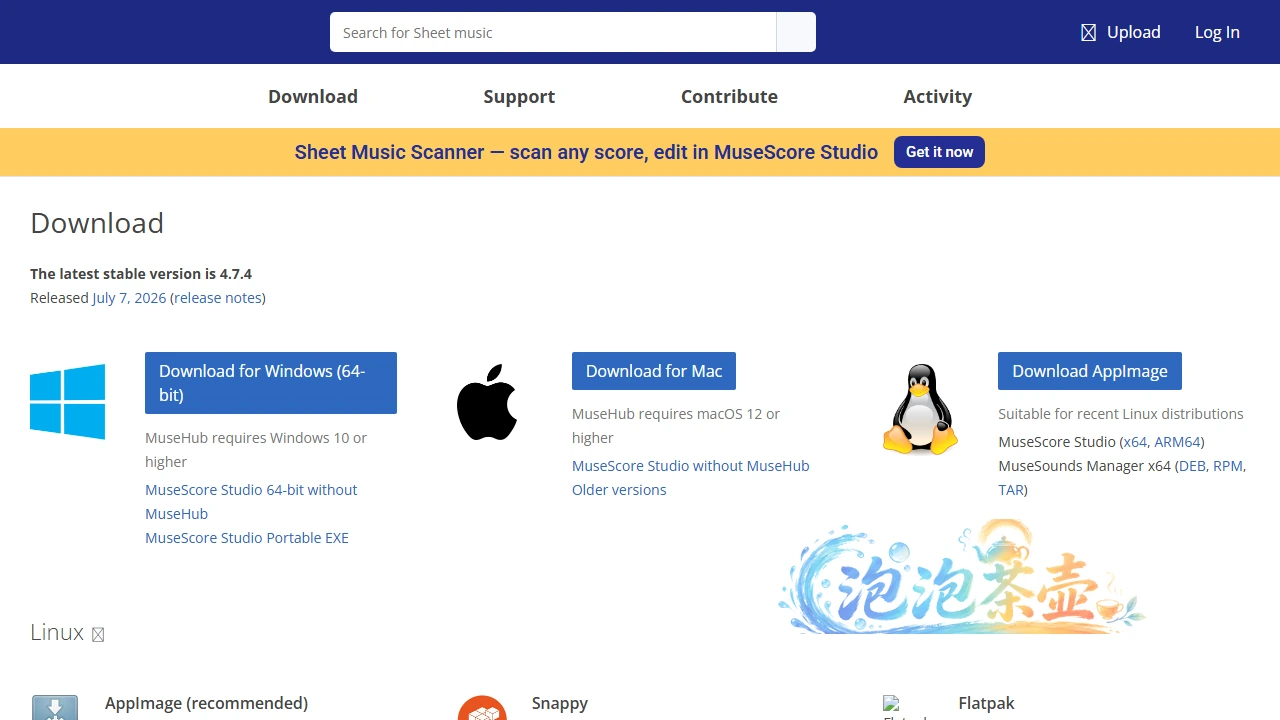Click the Linux section heading

(x=57, y=632)
